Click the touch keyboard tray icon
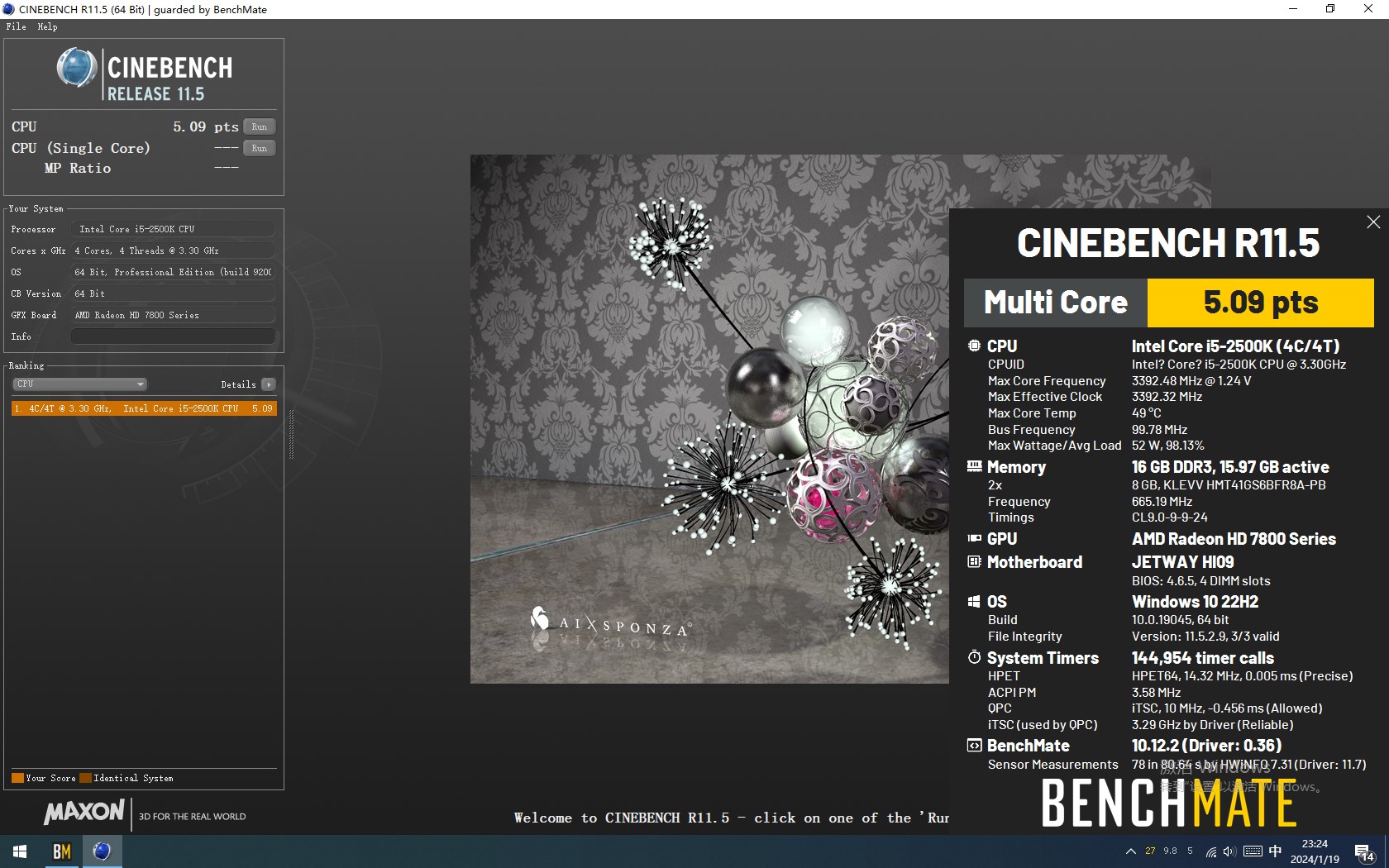This screenshot has width=1389, height=868. [x=1253, y=851]
